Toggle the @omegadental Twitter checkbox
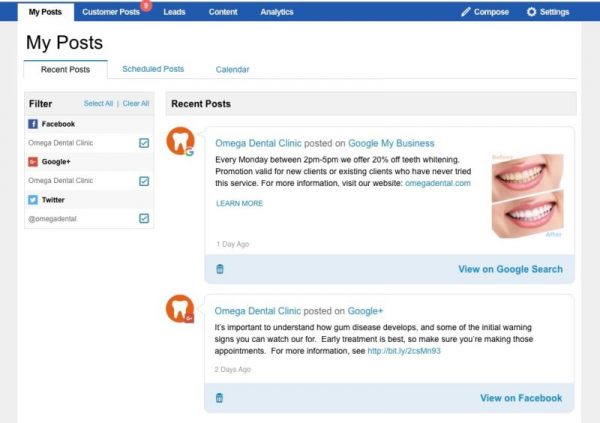 144,218
